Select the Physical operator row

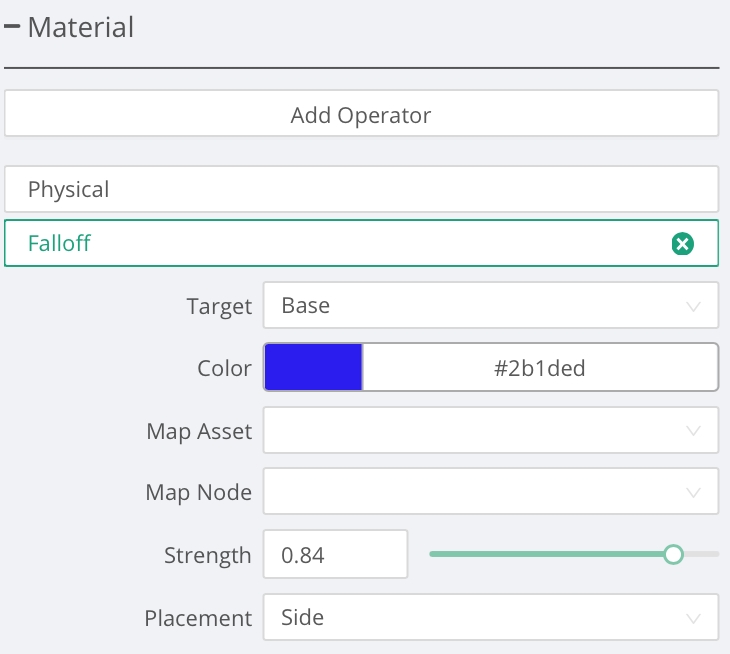(x=361, y=189)
